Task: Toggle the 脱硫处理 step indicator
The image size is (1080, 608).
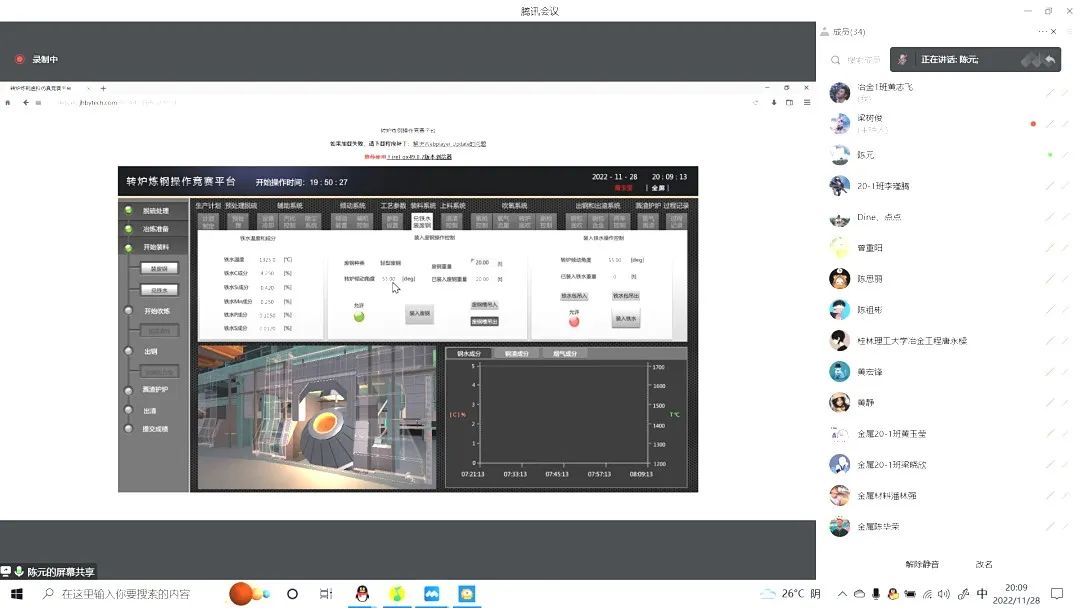Action: [x=128, y=211]
